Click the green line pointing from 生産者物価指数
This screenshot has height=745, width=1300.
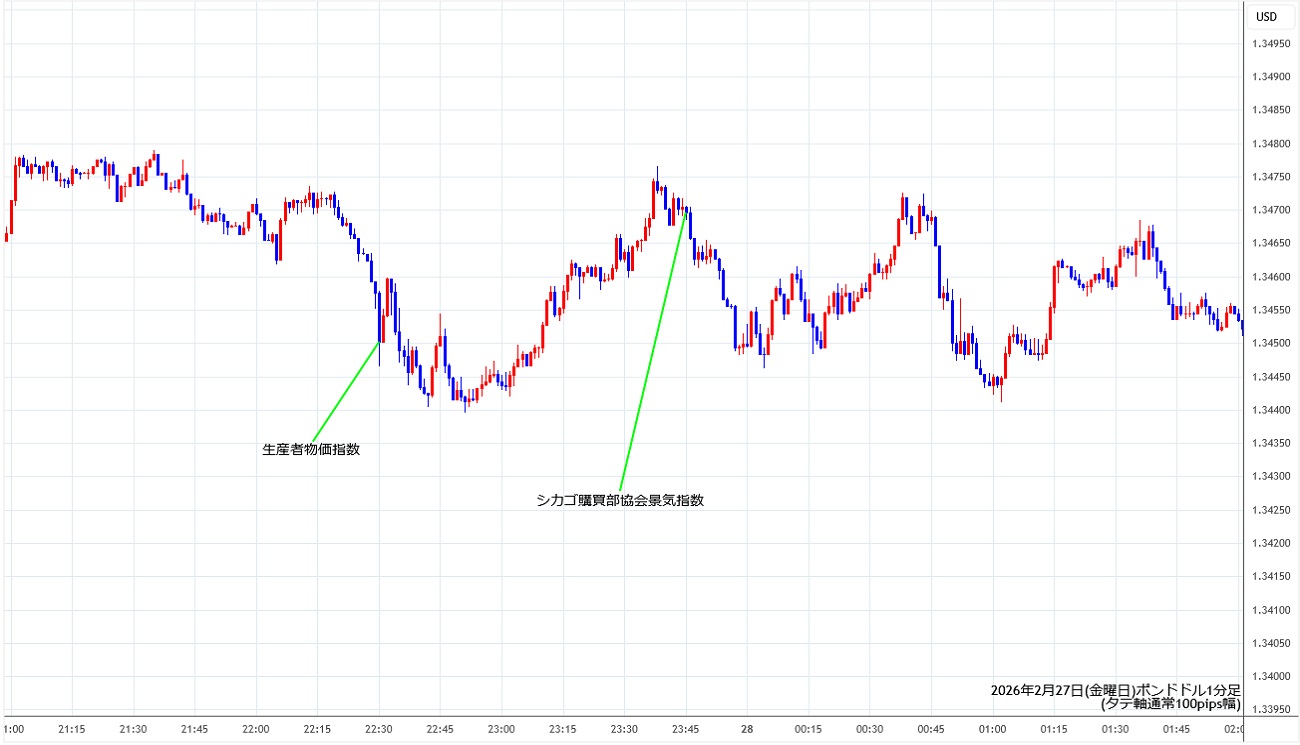point(346,394)
